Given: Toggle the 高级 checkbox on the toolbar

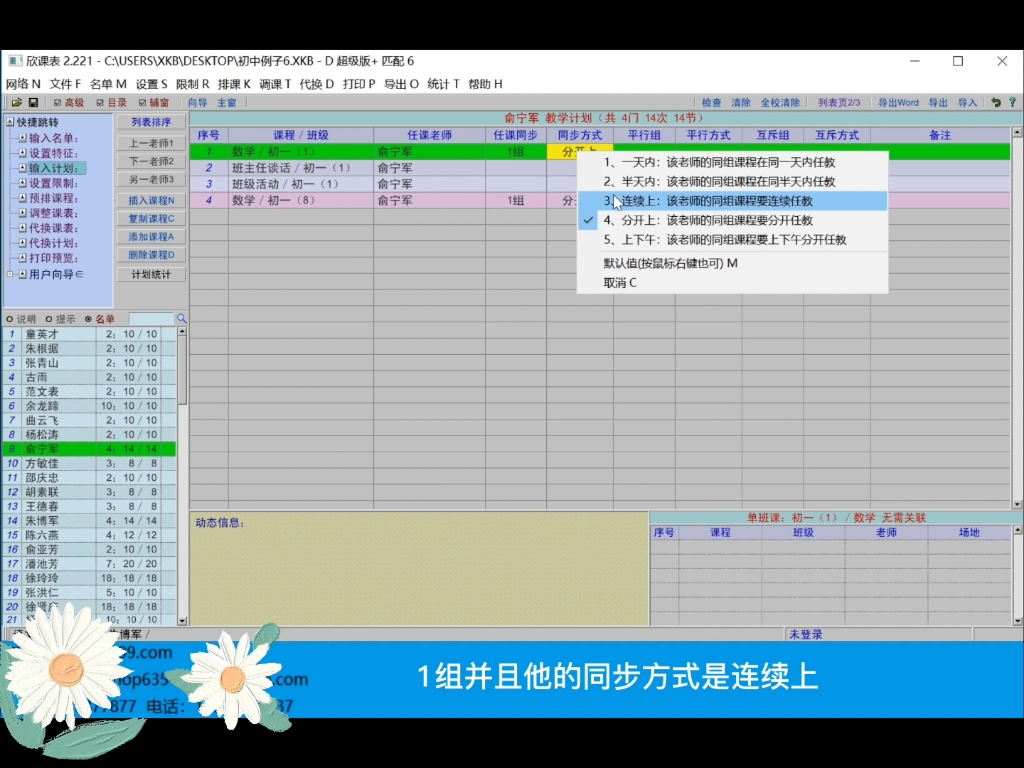Looking at the screenshot, I should coord(57,101).
